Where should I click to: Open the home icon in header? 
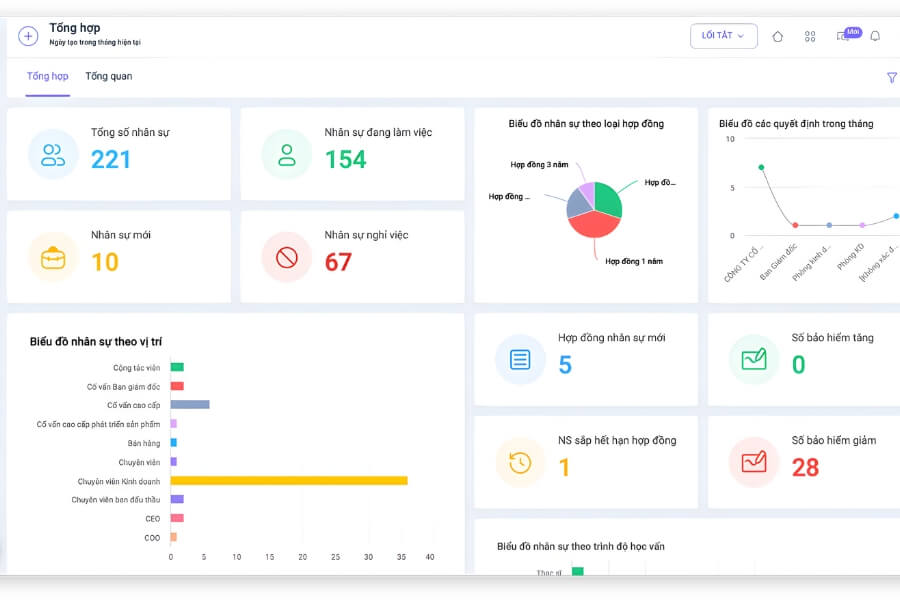pos(778,36)
